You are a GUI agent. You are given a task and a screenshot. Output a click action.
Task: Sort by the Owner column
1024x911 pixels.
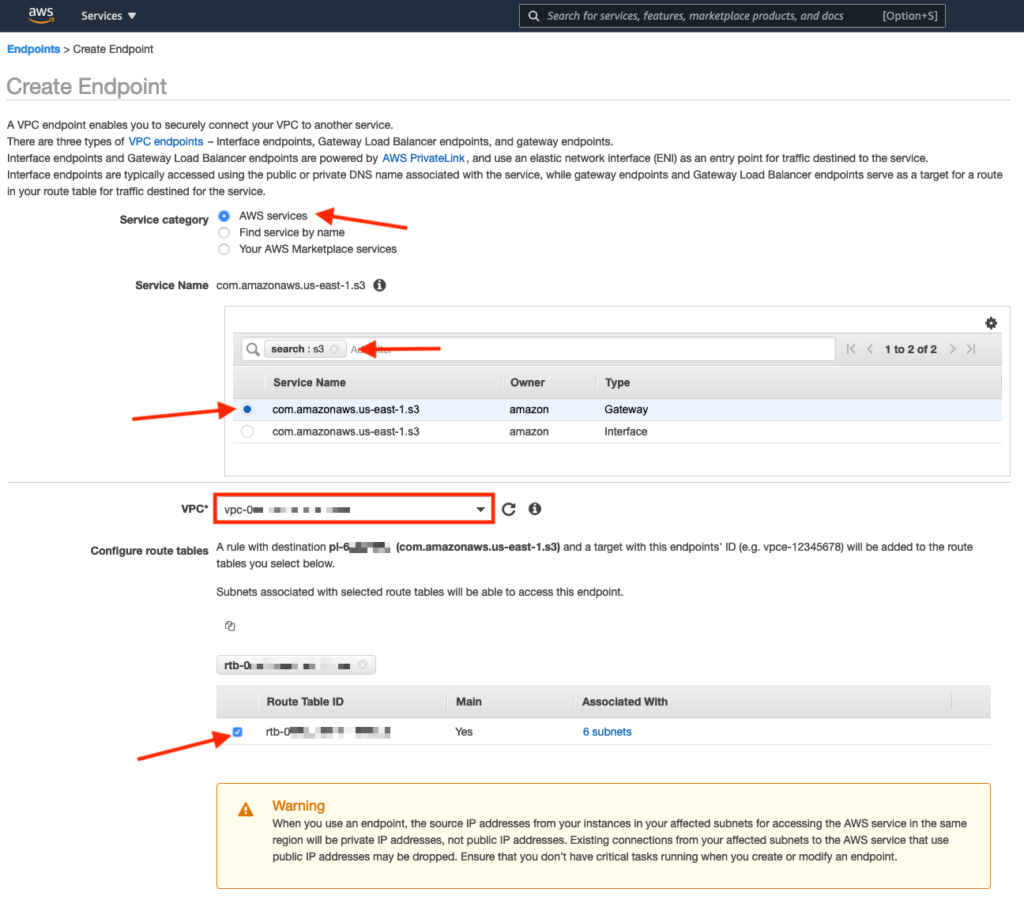[527, 383]
